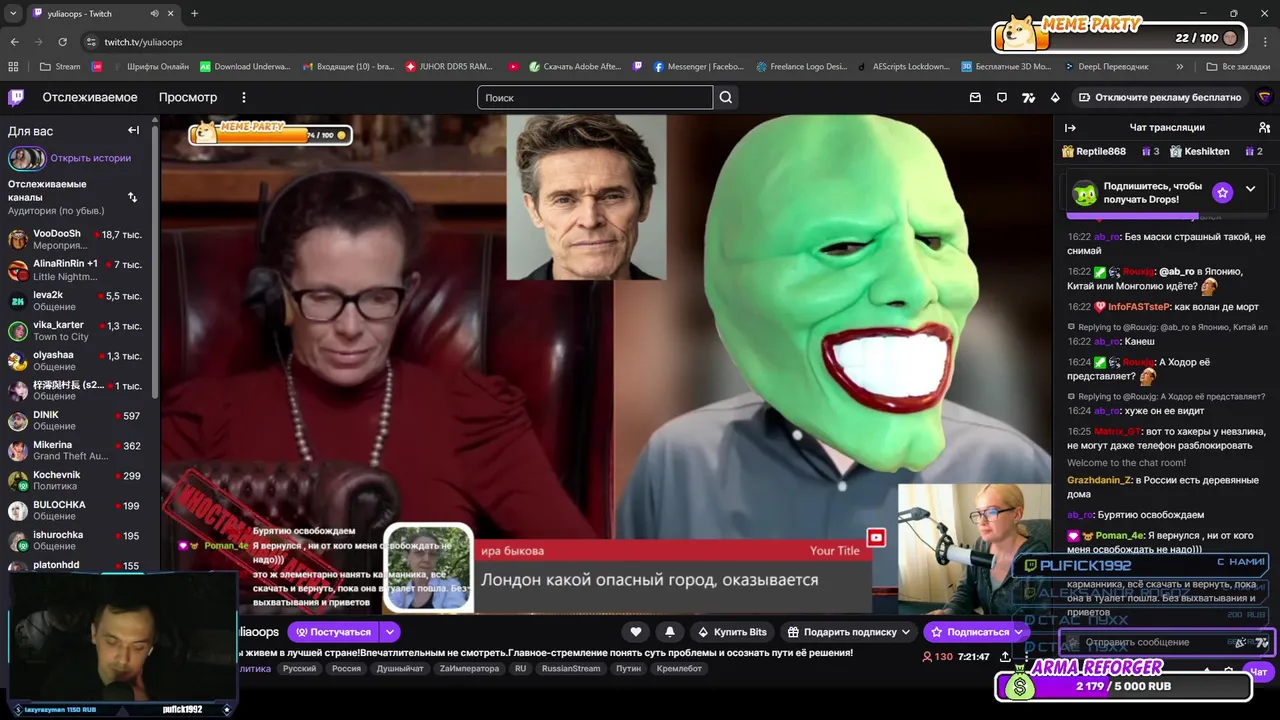Open BULOCHKA channel in sidebar

coord(76,510)
